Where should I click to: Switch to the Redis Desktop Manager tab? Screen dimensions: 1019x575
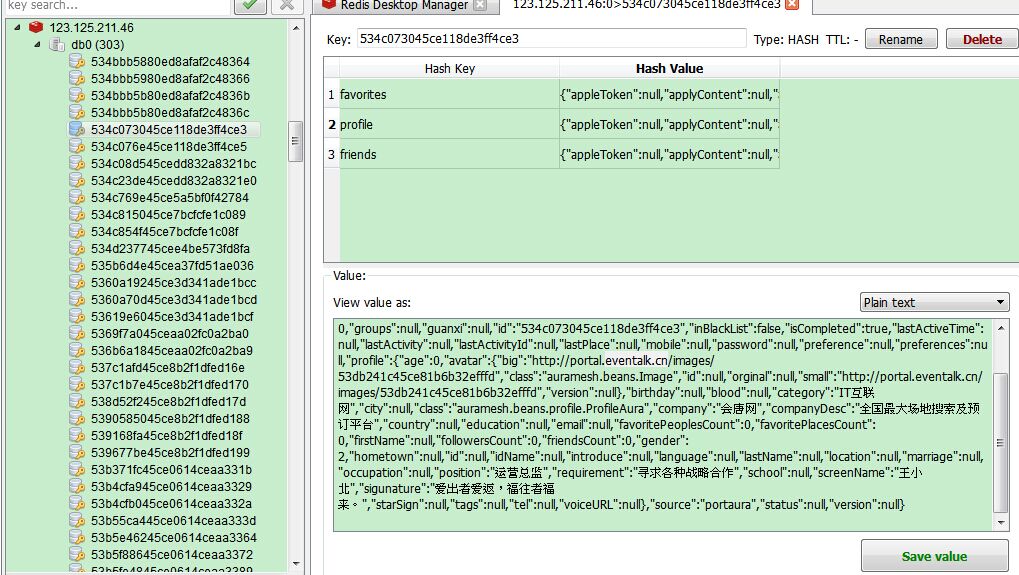404,5
